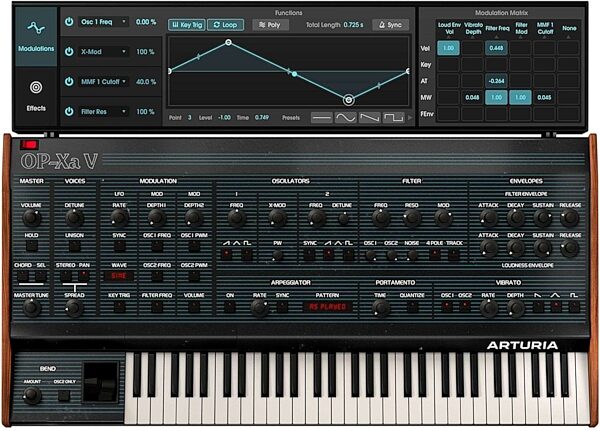Image resolution: width=600 pixels, height=431 pixels.
Task: Toggle the Loop function button
Action: tap(225, 25)
